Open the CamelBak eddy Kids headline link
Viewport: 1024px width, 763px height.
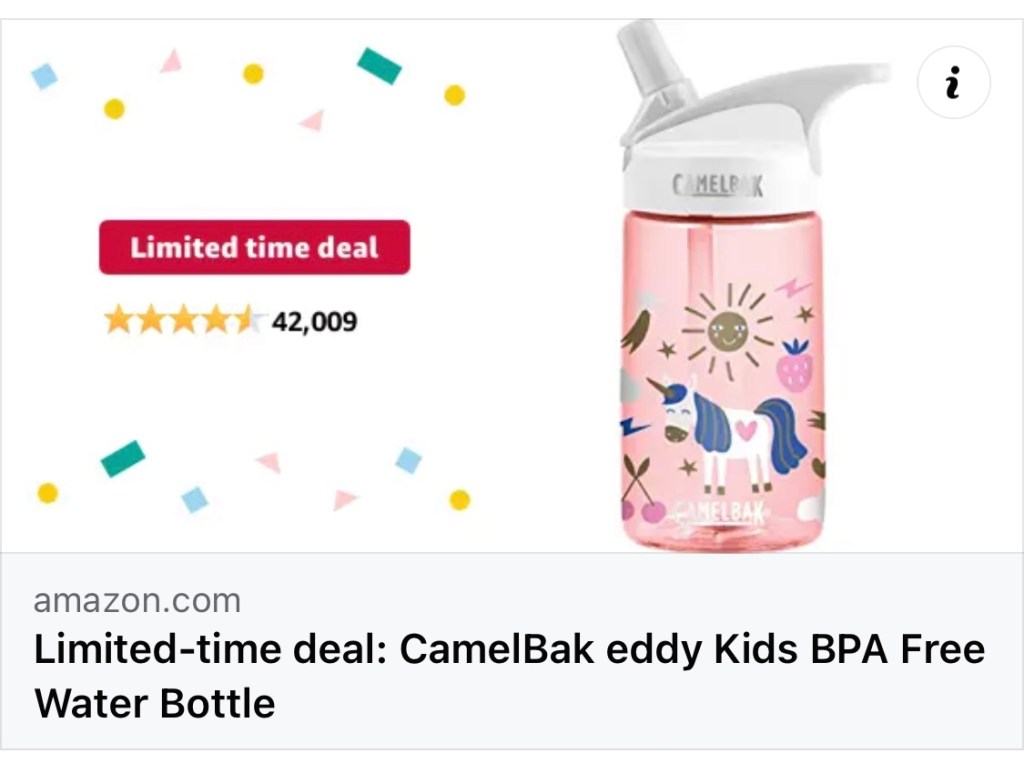click(509, 650)
